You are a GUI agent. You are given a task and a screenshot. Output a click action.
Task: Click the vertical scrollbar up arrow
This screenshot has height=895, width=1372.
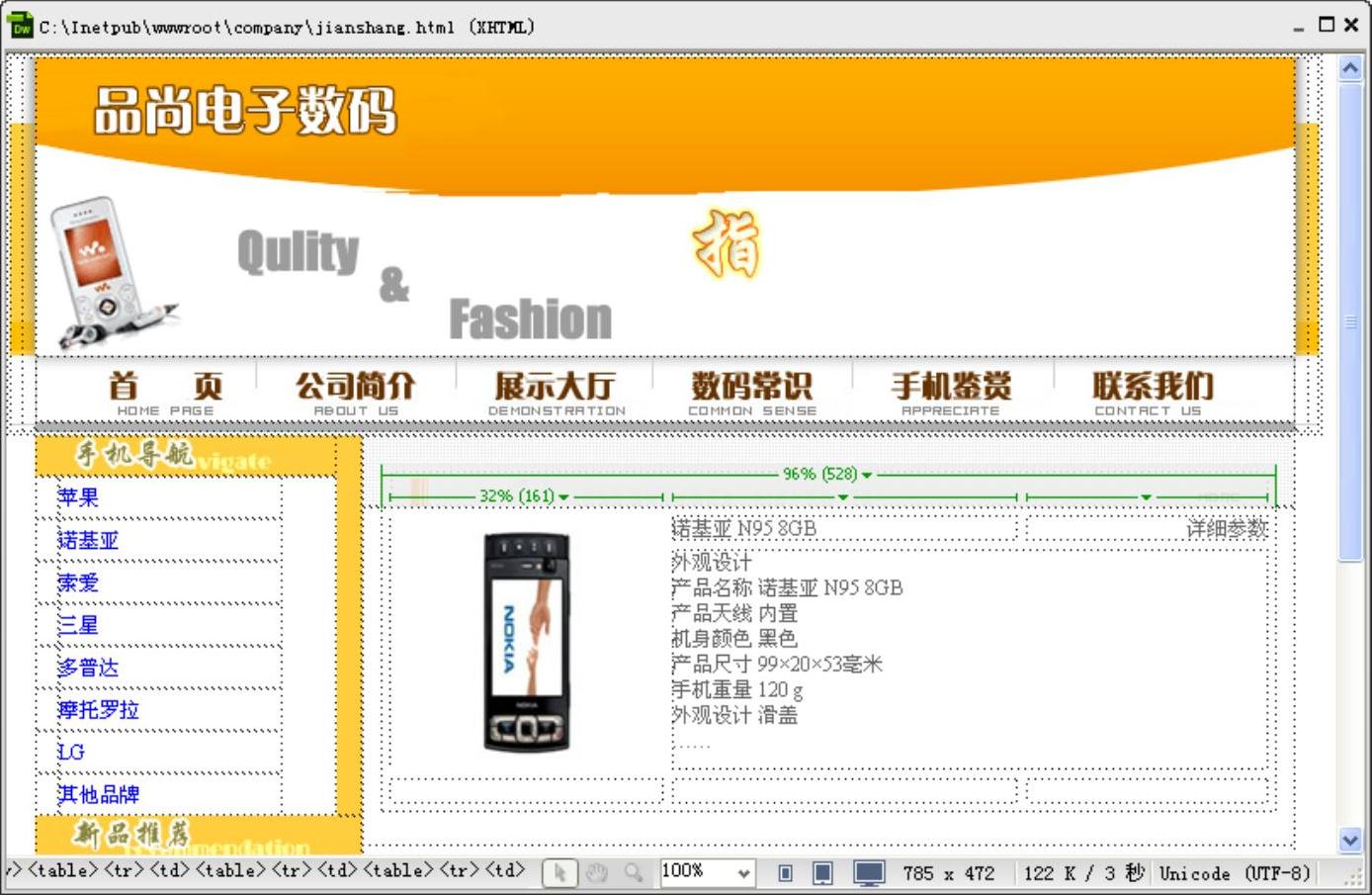point(1350,68)
